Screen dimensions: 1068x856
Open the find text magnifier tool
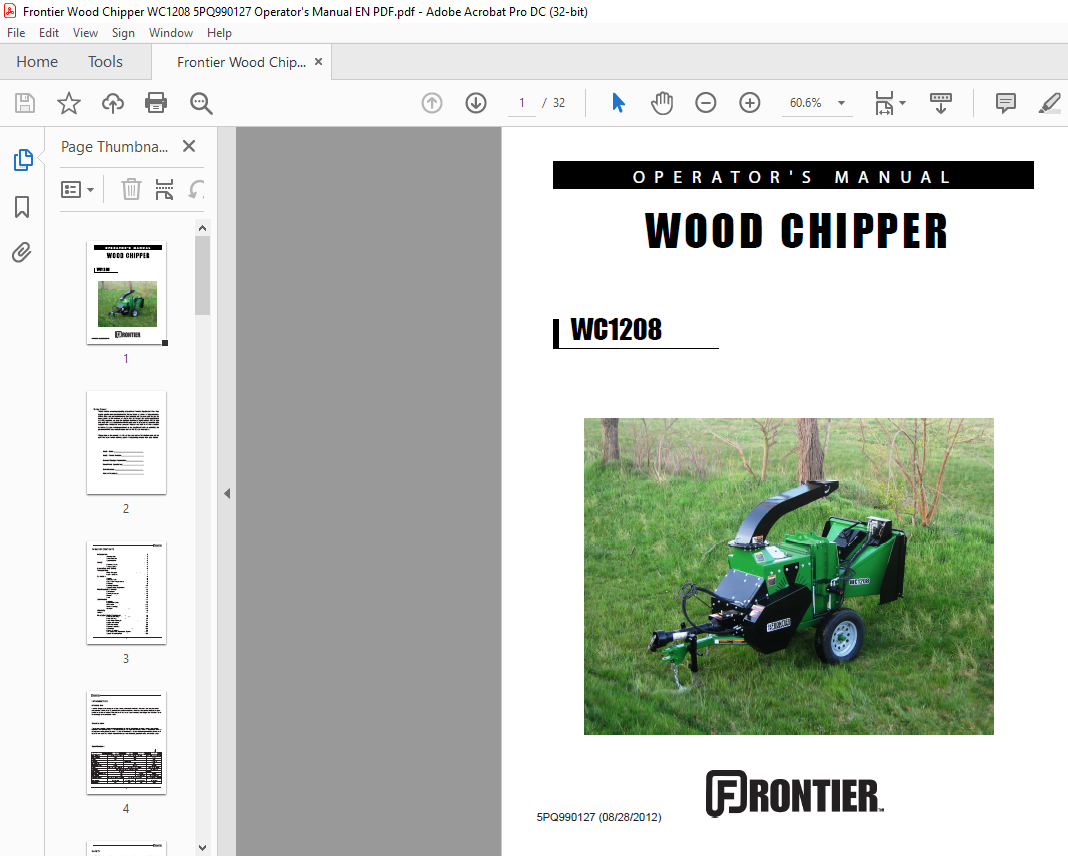pyautogui.click(x=201, y=103)
